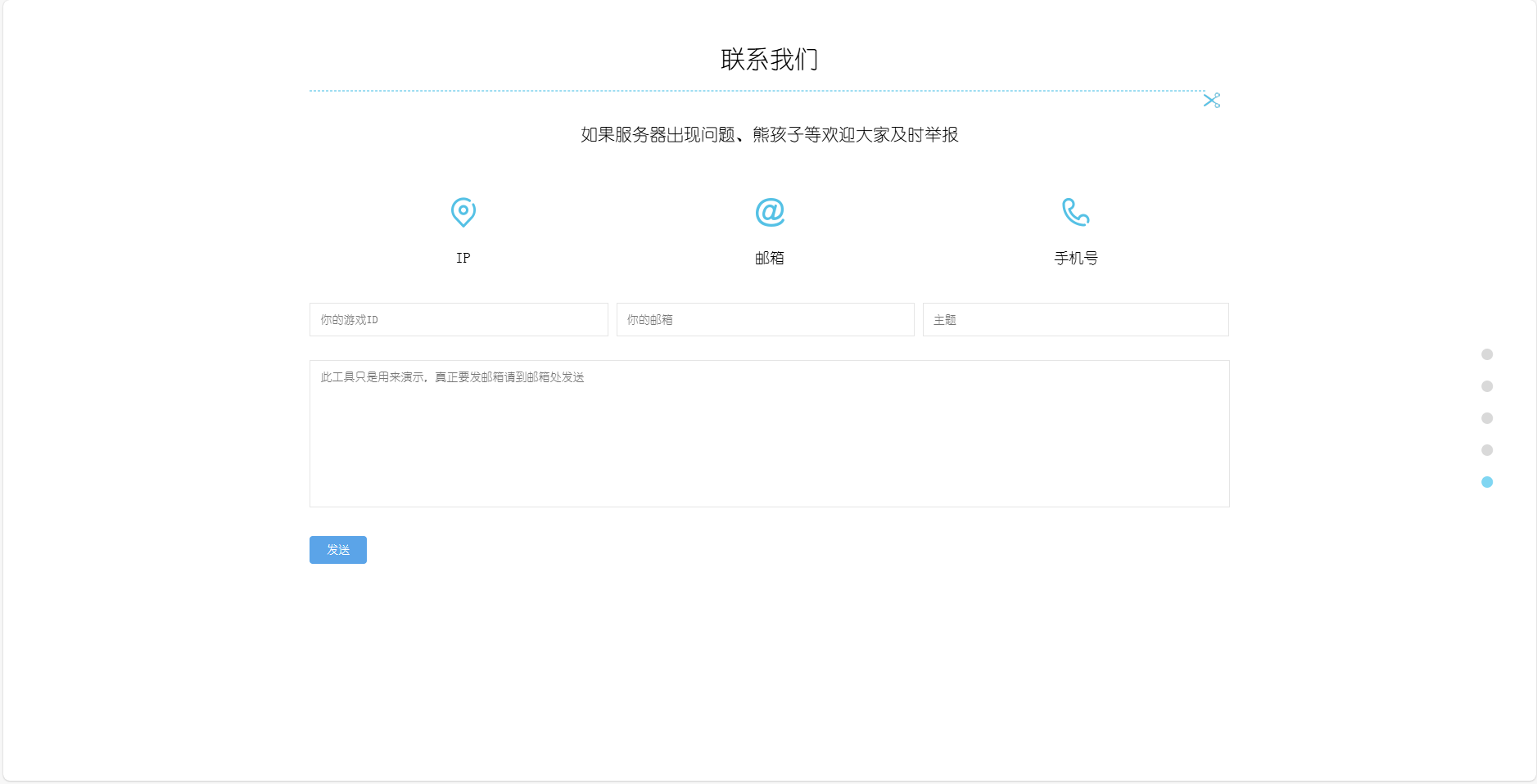
Task: Click the "联系我们" page heading
Action: 769,59
